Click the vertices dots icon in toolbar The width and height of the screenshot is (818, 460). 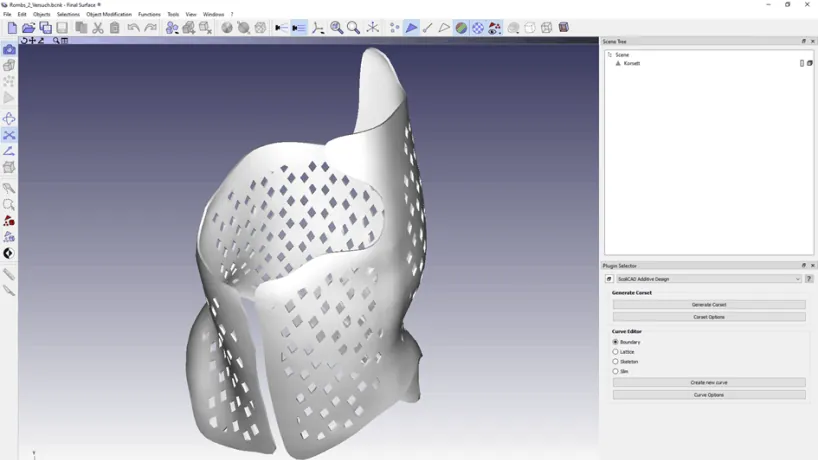click(x=394, y=28)
